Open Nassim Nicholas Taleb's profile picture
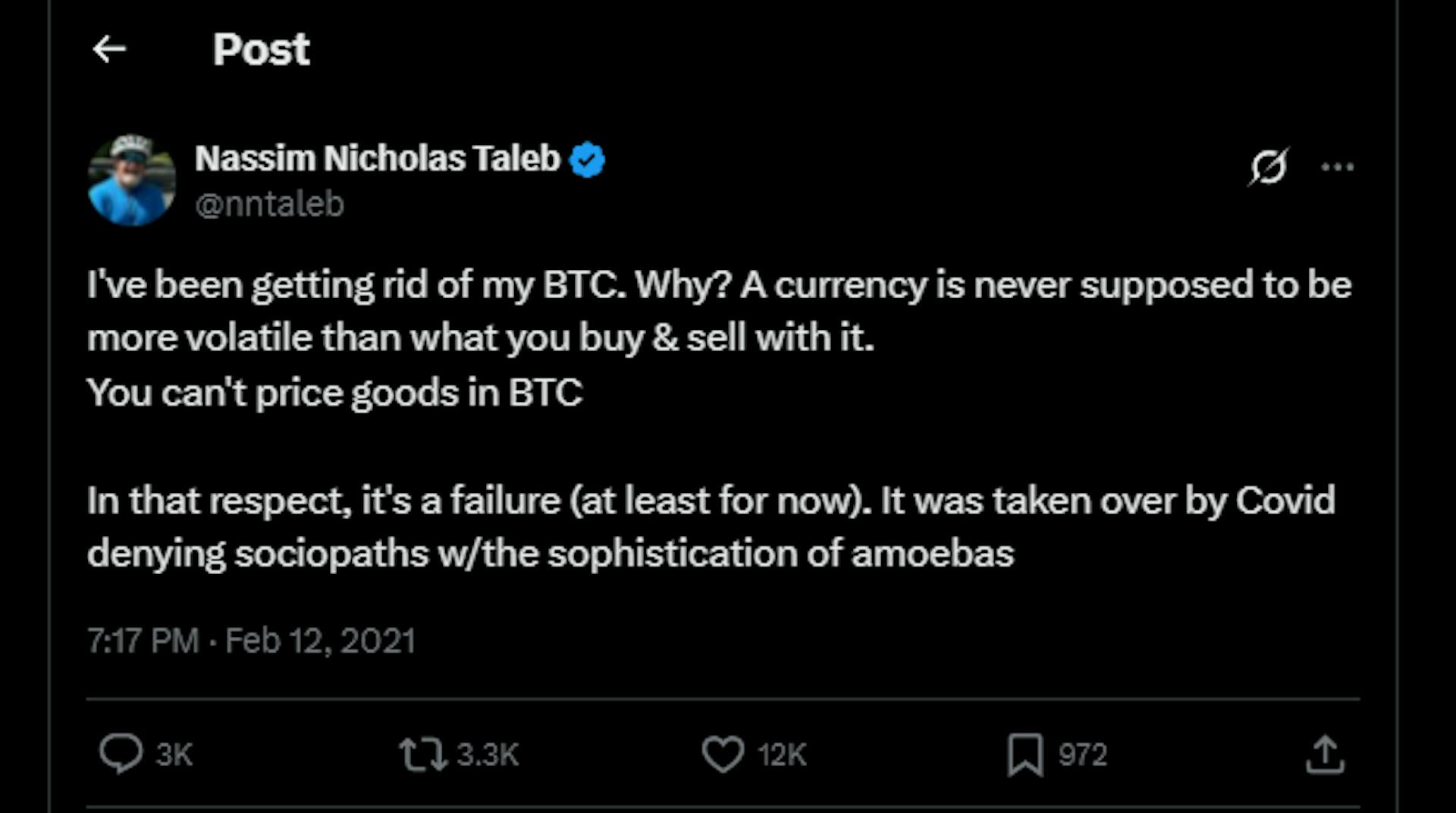 click(x=132, y=180)
